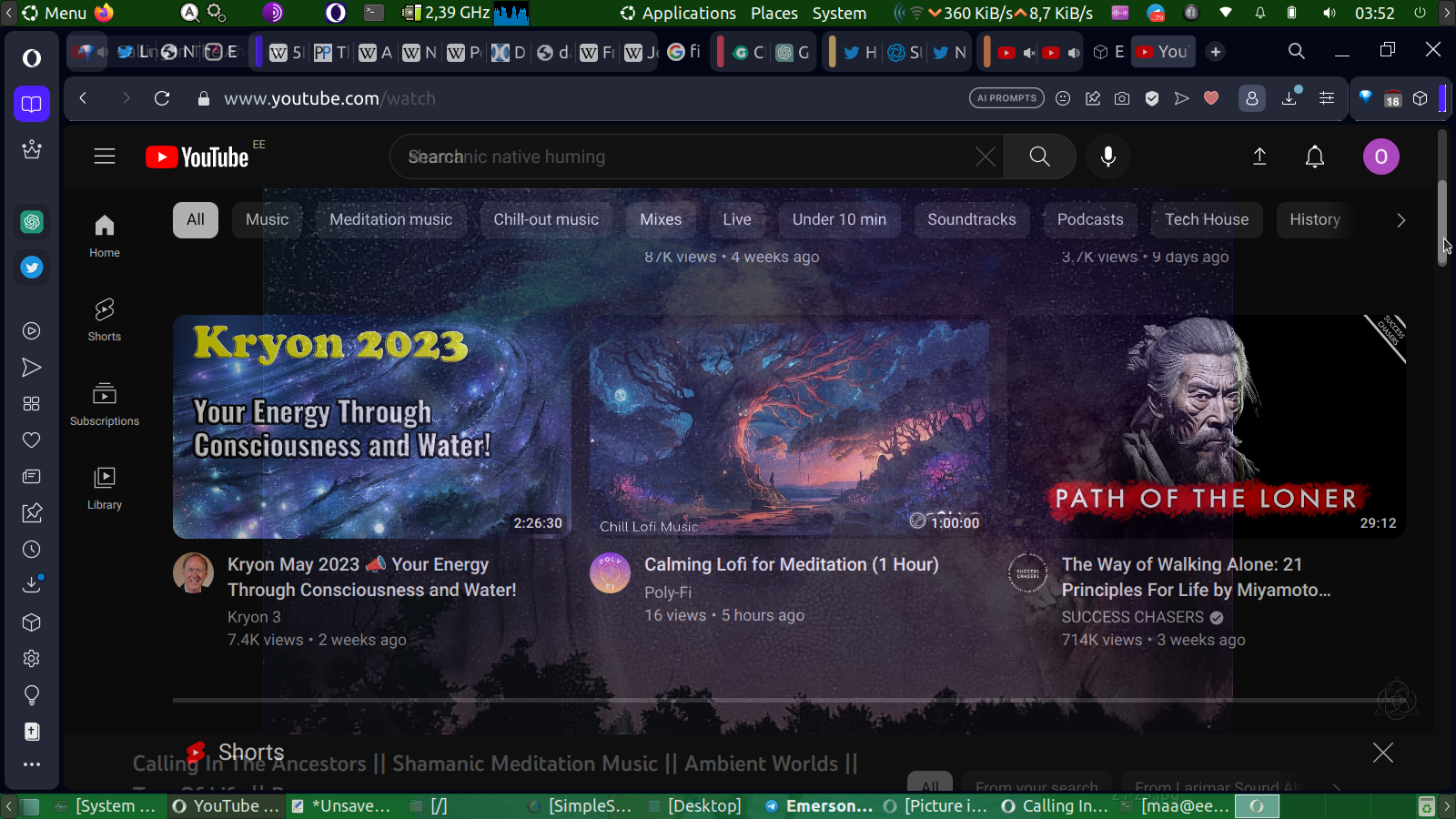Image resolution: width=1456 pixels, height=819 pixels.
Task: Click the AI PROMPTS button
Action: 1006,98
